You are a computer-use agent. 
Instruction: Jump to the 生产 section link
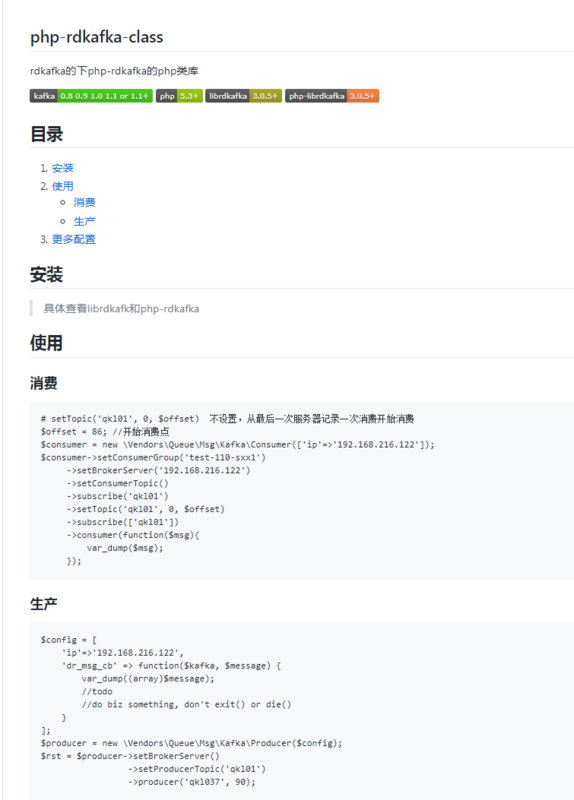click(84, 221)
